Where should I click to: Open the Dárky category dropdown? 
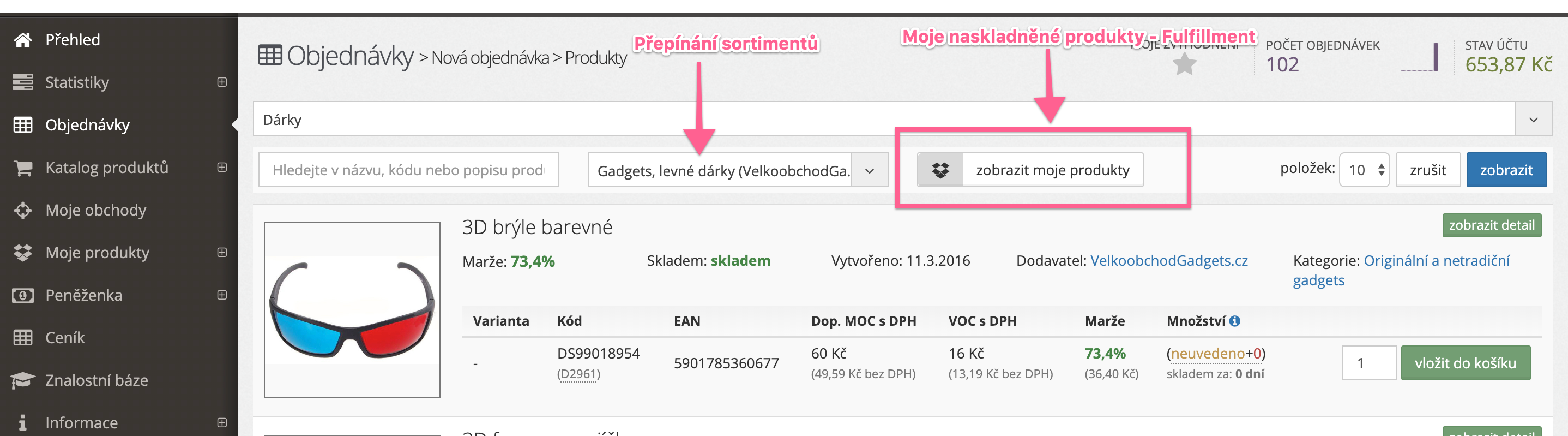click(903, 120)
